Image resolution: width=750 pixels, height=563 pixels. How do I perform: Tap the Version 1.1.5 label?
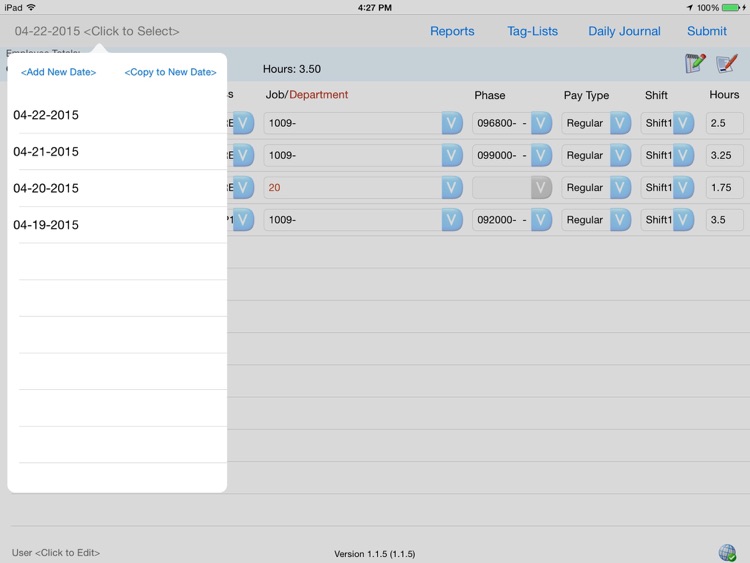375,554
